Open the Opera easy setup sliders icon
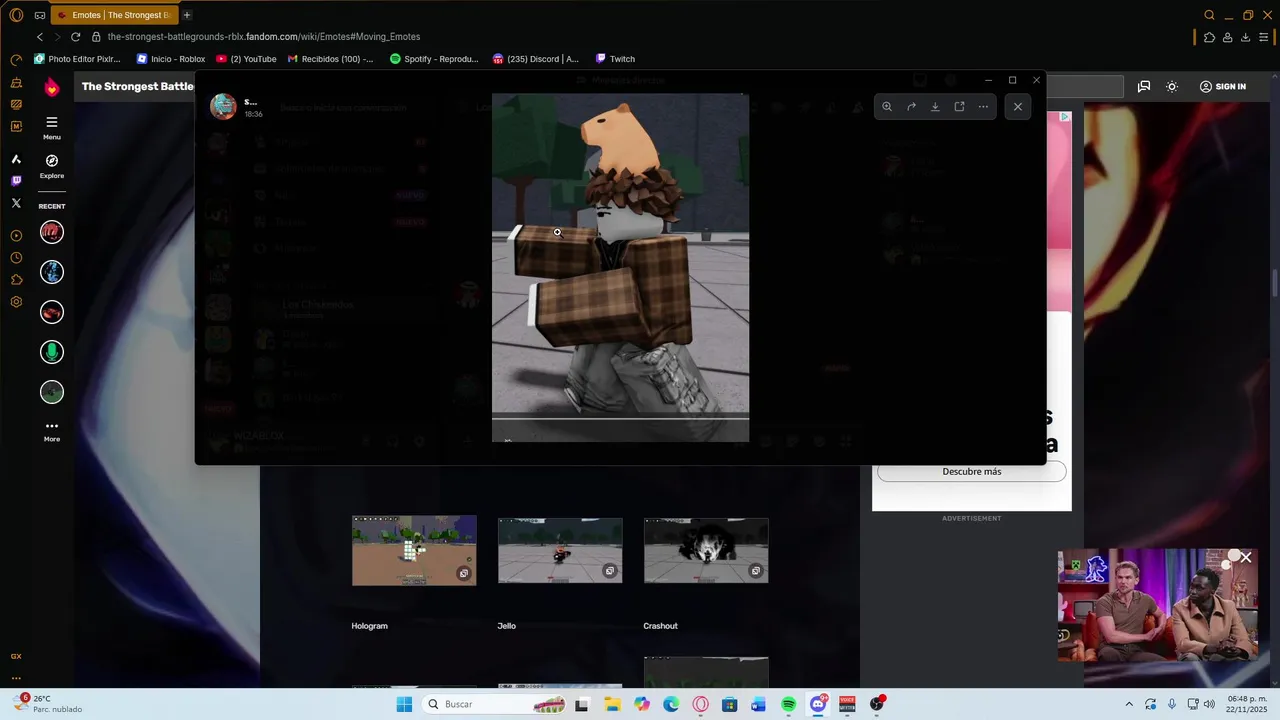This screenshot has height=720, width=1280. click(1263, 37)
